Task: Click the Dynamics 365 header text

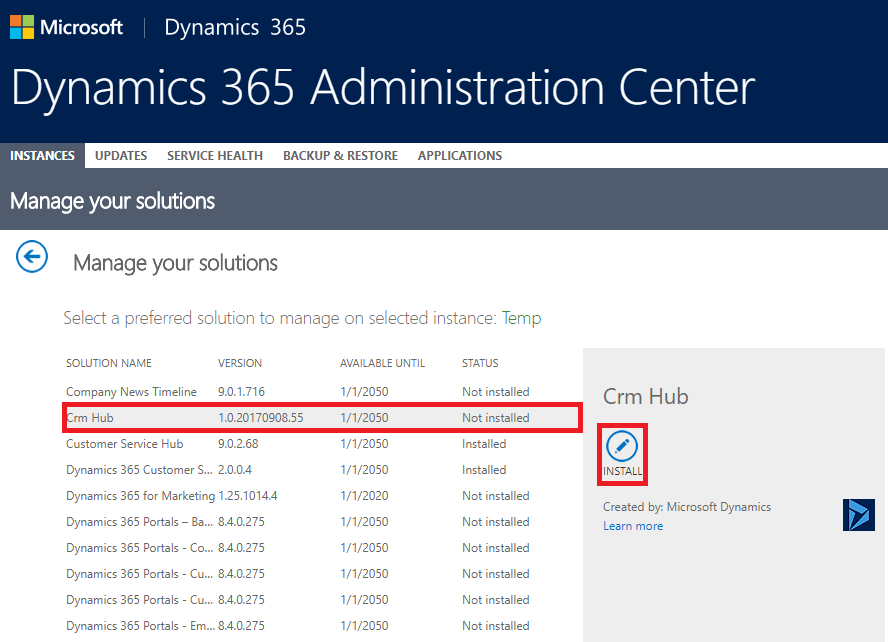Action: pyautogui.click(x=235, y=27)
